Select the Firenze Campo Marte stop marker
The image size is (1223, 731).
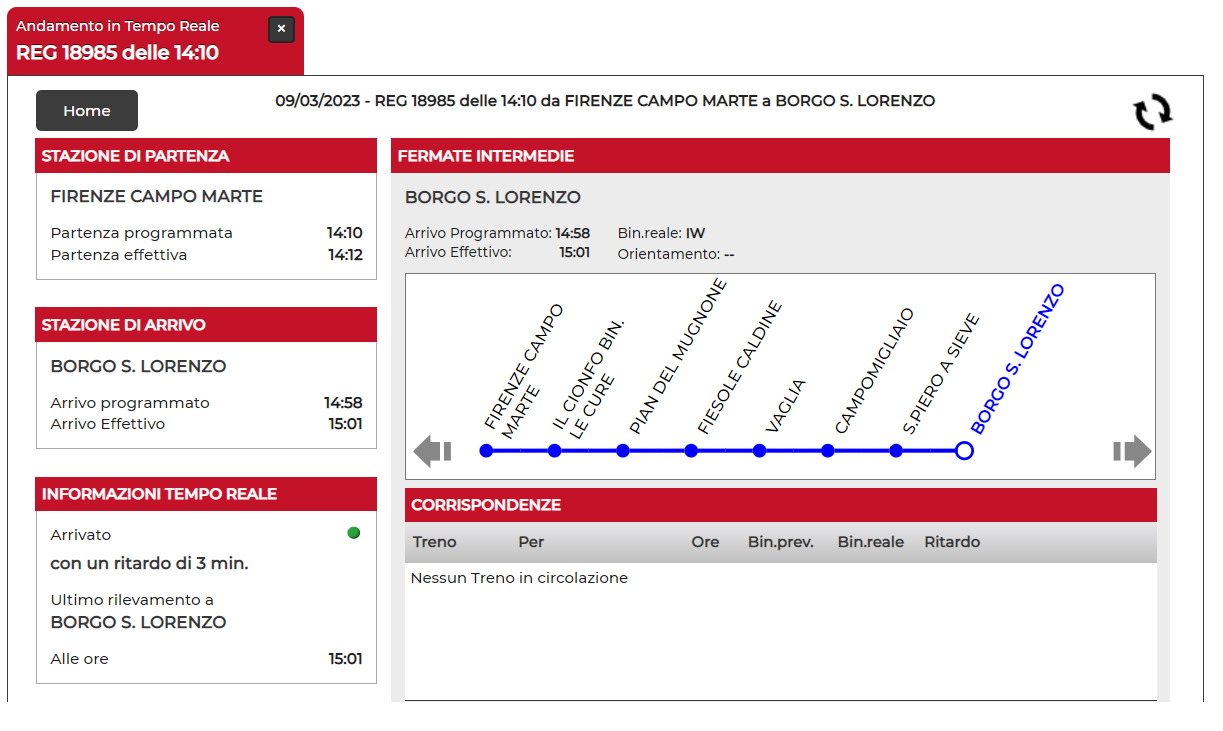(486, 451)
